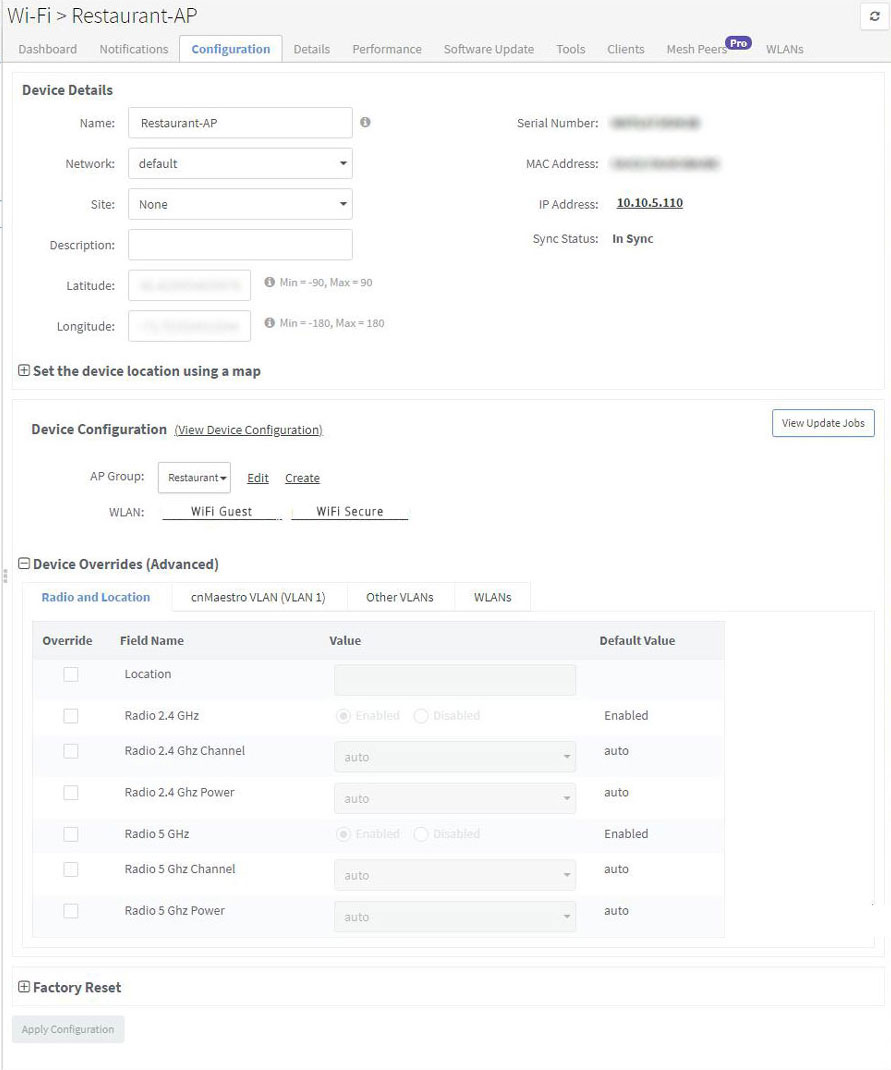The width and height of the screenshot is (891, 1070).
Task: View the Clients tab
Action: coord(626,49)
